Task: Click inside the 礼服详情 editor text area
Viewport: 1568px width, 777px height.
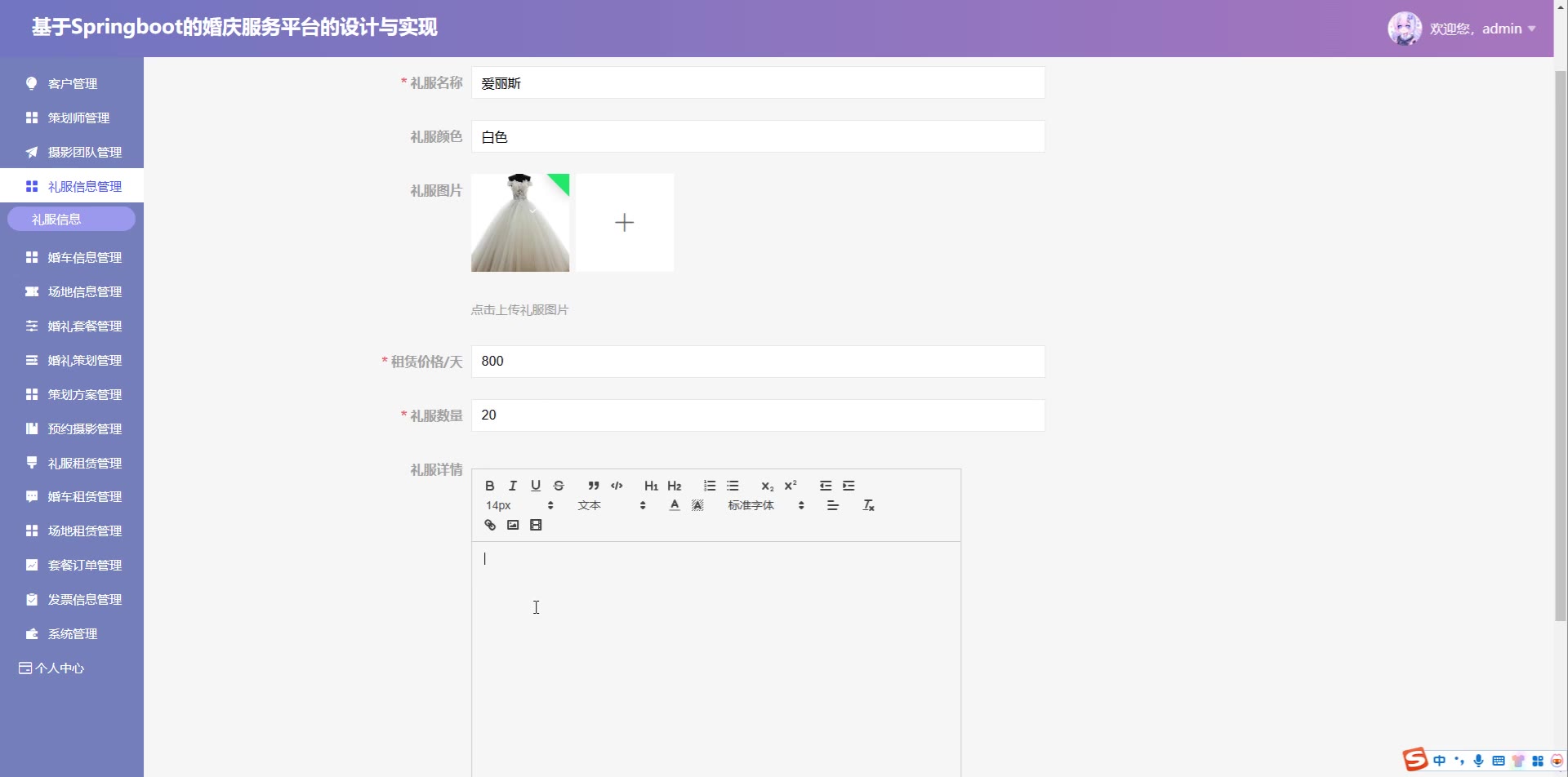Action: (x=716, y=659)
